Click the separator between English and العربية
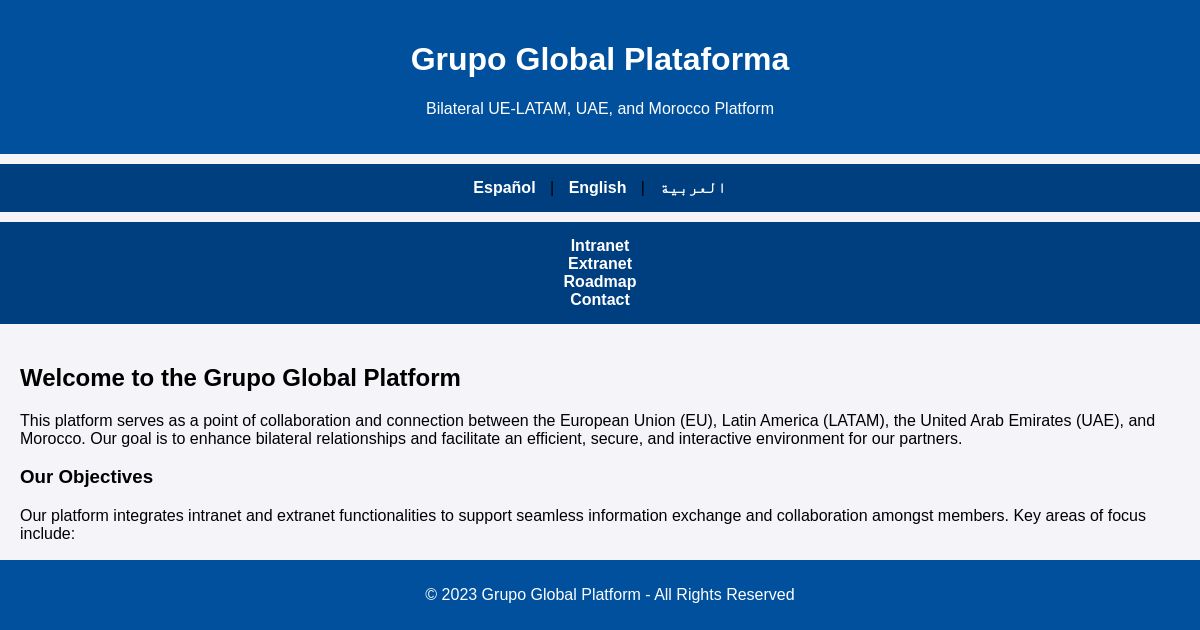Image resolution: width=1200 pixels, height=630 pixels. click(643, 188)
